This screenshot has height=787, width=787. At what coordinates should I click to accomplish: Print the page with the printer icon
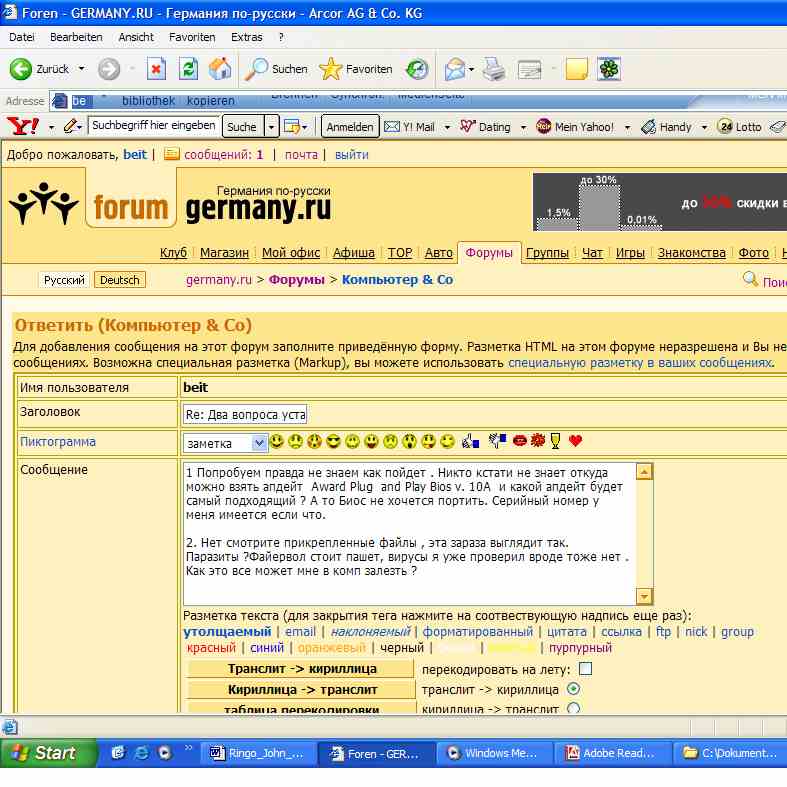494,69
